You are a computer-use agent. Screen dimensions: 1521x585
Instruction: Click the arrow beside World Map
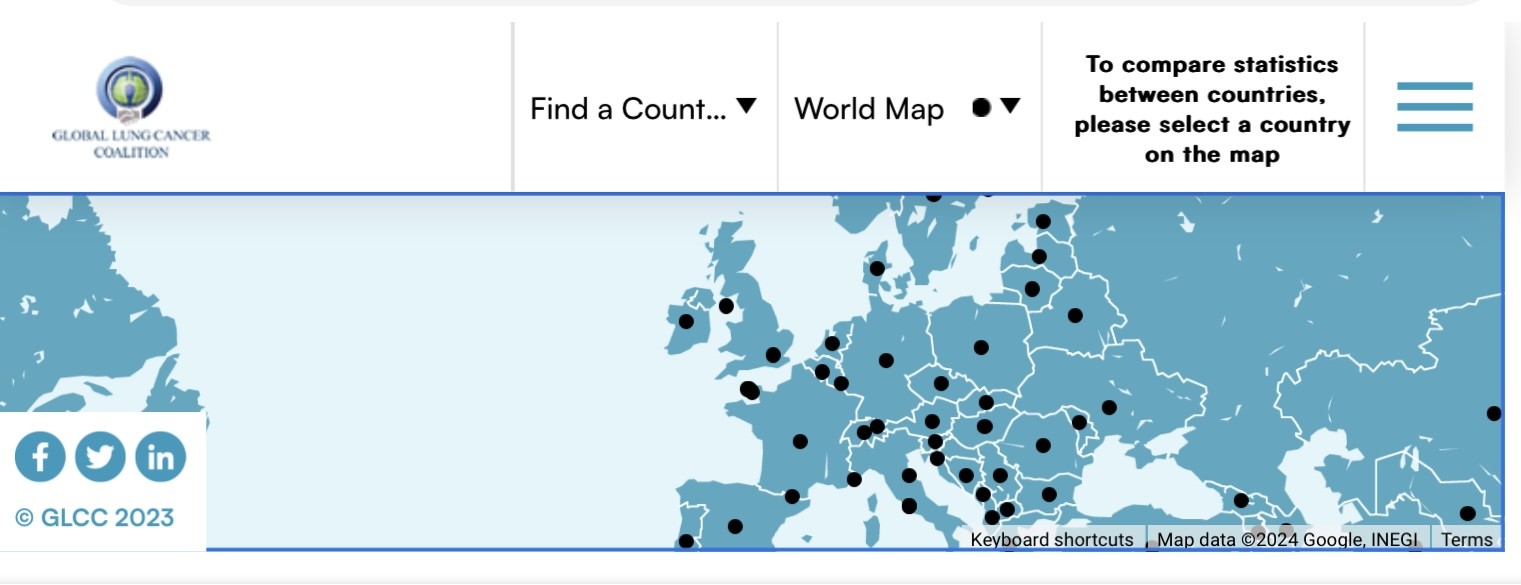pyautogui.click(x=1010, y=106)
